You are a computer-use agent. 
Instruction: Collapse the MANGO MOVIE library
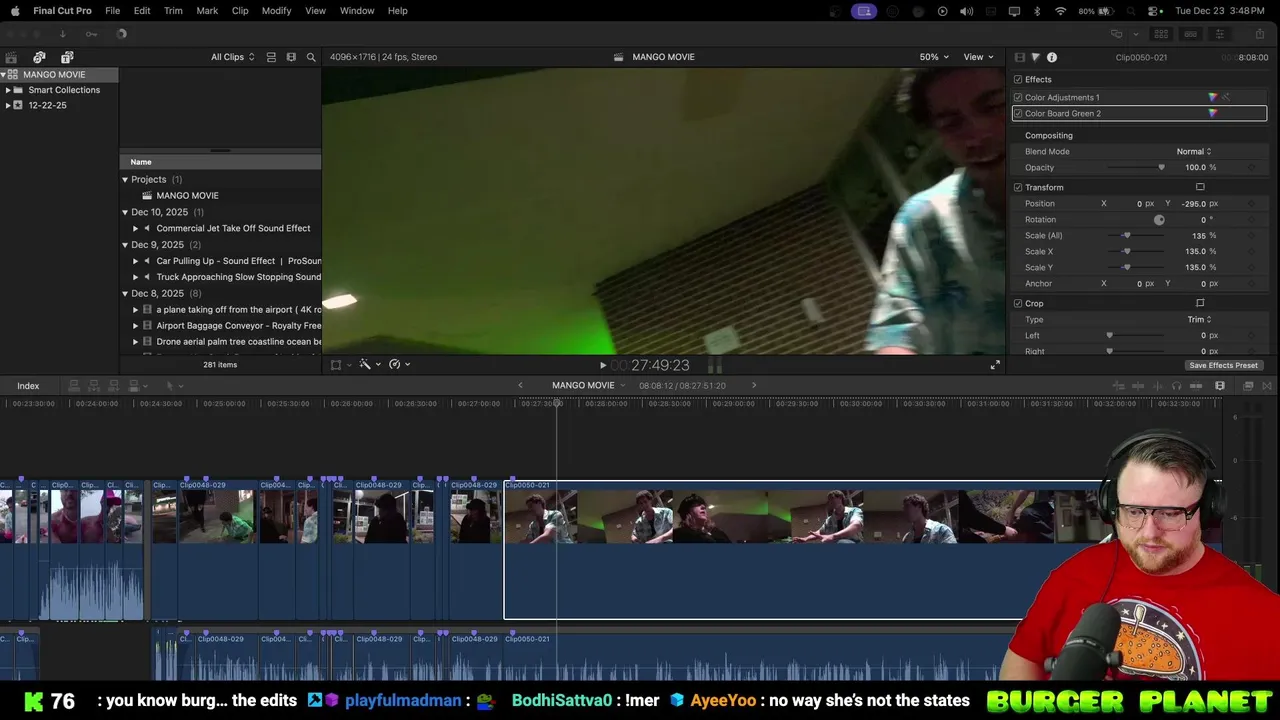[x=4, y=74]
